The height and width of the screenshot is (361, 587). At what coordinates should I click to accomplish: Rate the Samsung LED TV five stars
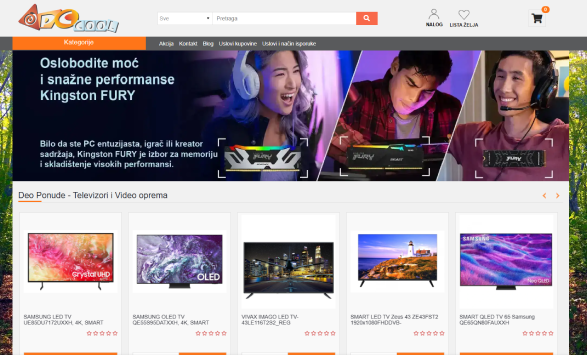[x=115, y=333]
